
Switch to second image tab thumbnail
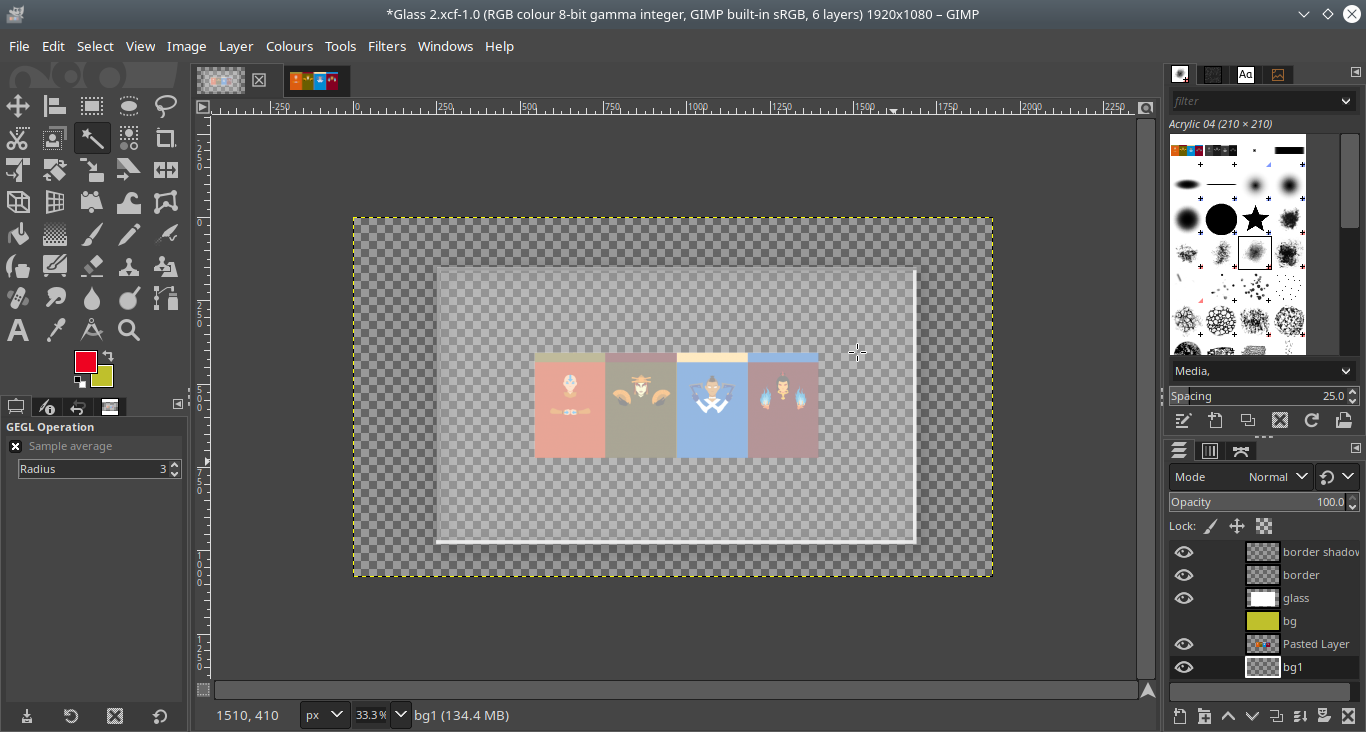coord(314,81)
